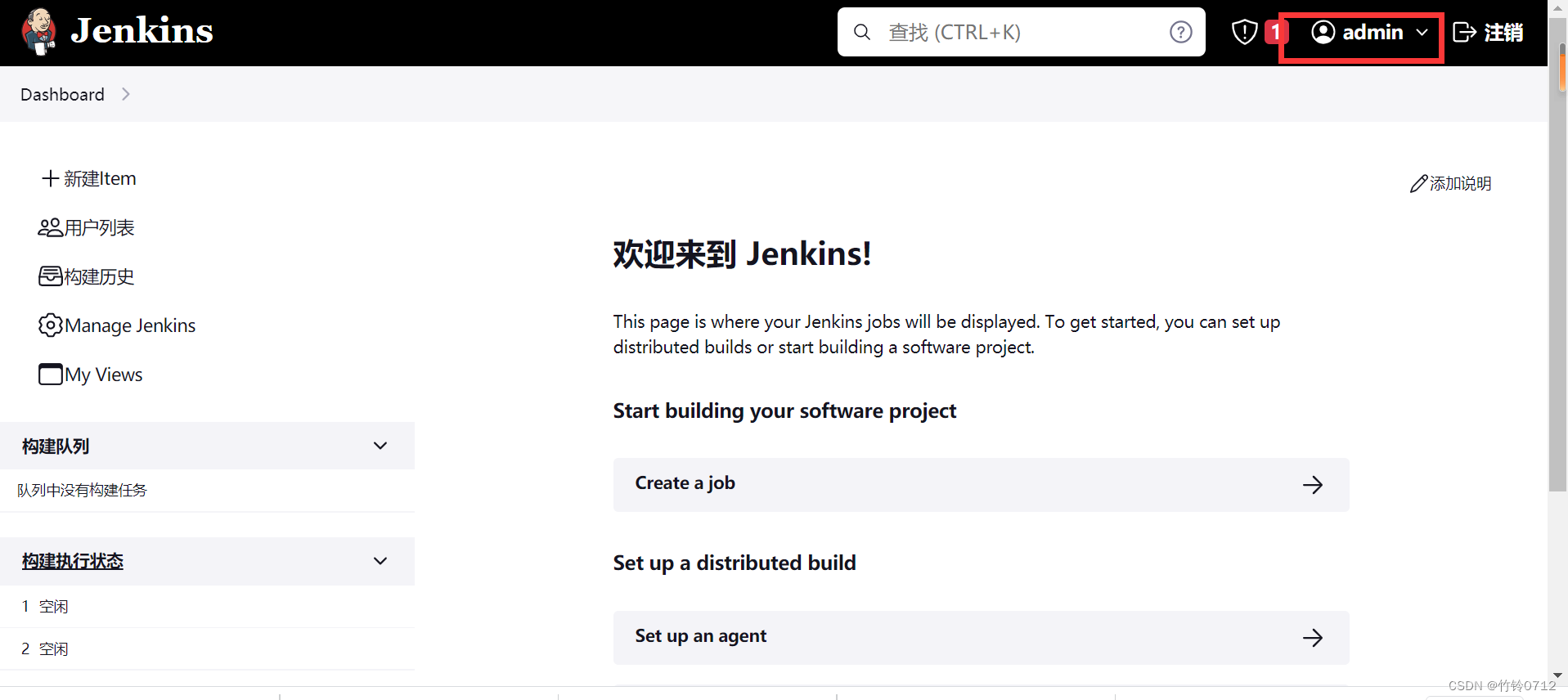Open 新建Item menu entry
The image size is (1568, 700).
coord(100,178)
